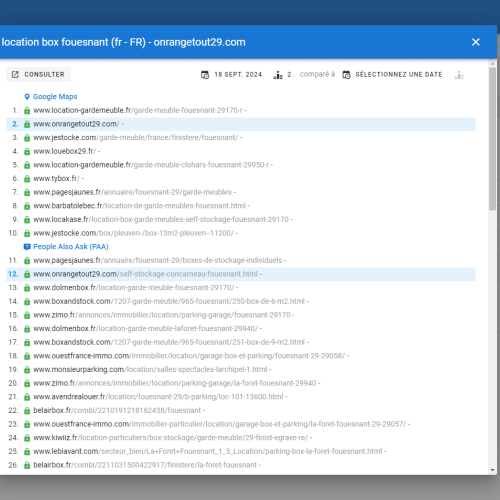Open result 18 ouestfrance-immo.com fouesnant-29-29058

[x=189, y=356]
